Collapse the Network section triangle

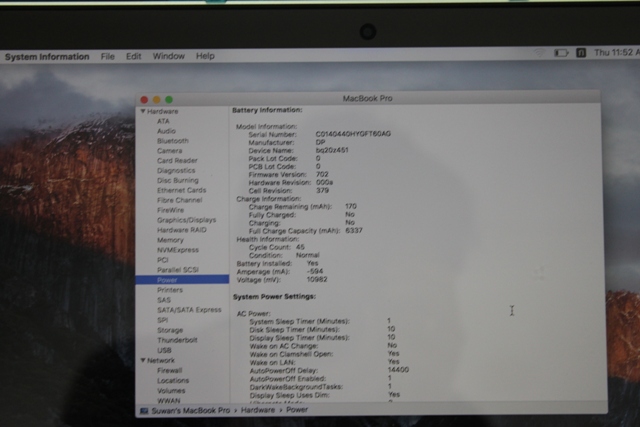(143, 360)
